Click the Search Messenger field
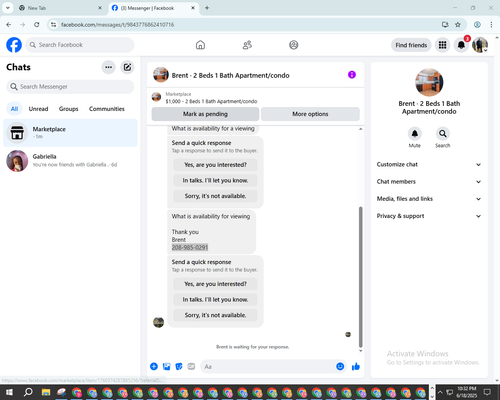500x400 pixels. [70, 87]
